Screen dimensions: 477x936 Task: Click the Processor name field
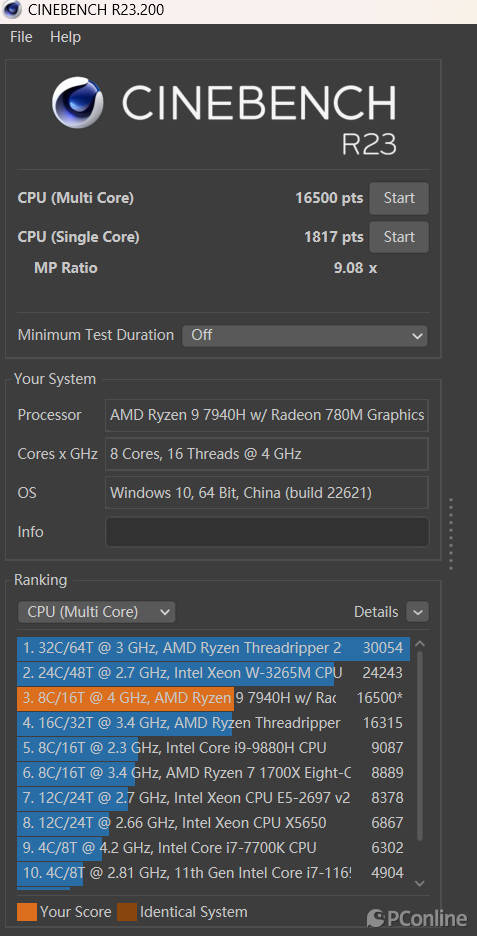267,415
